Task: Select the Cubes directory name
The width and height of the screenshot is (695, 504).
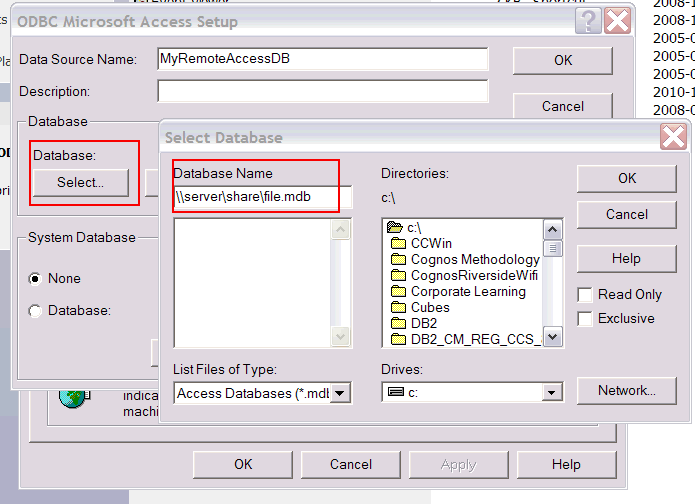Action: [x=430, y=307]
